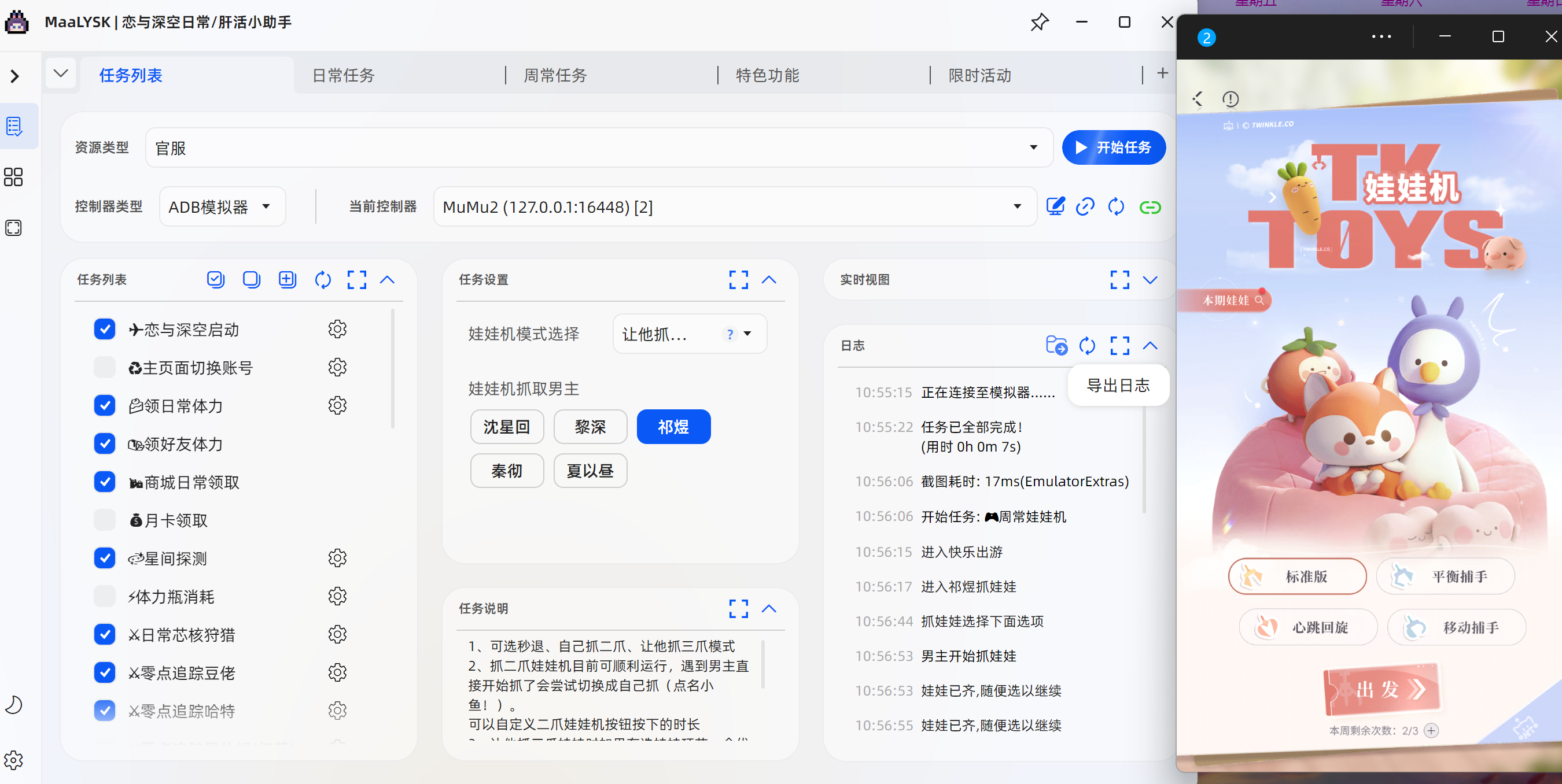Collapse the 任务列表 panel
This screenshot has width=1562, height=784.
pyautogui.click(x=388, y=279)
